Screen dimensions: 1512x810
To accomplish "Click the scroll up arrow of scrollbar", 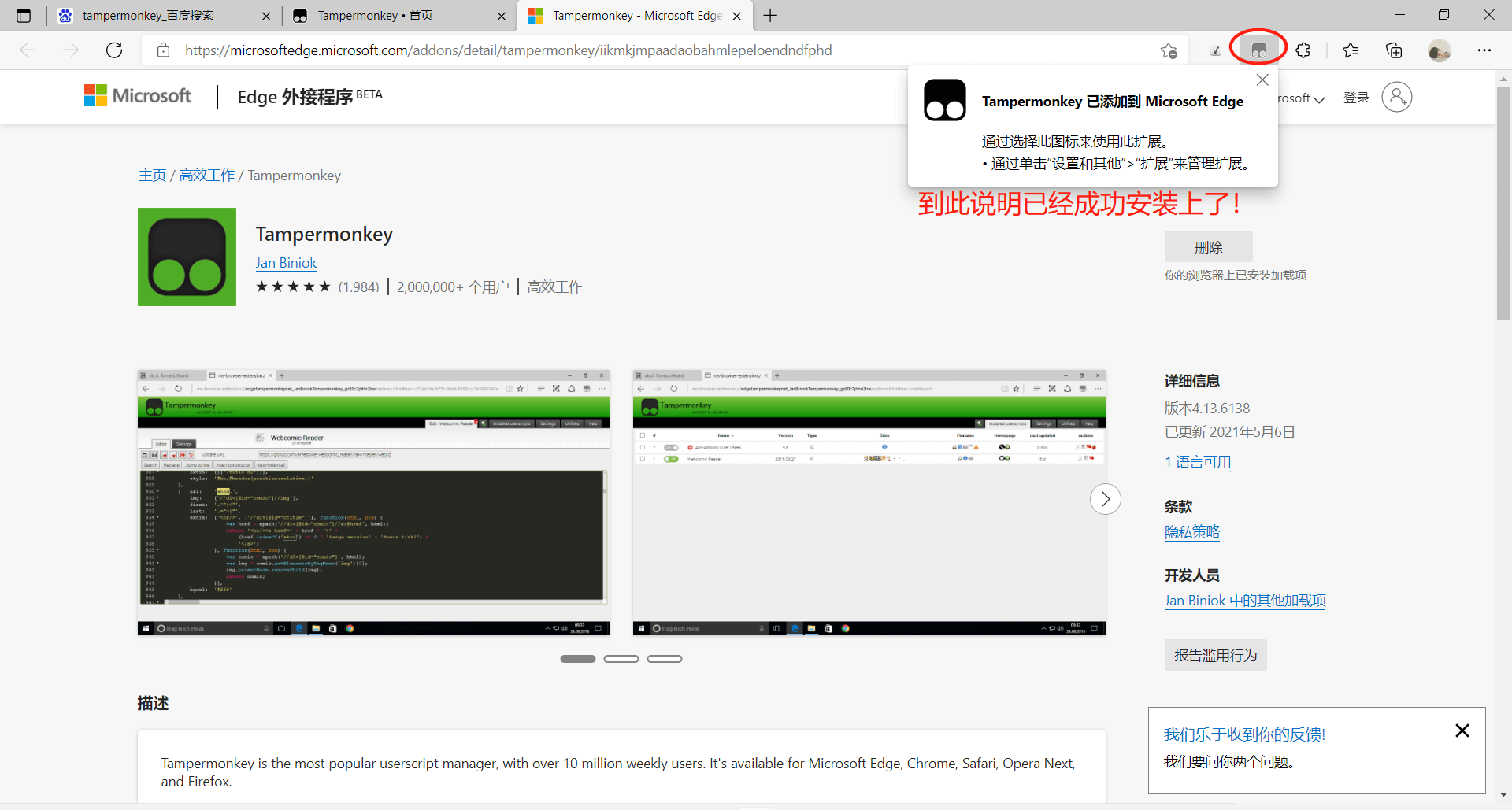I will (x=1503, y=79).
